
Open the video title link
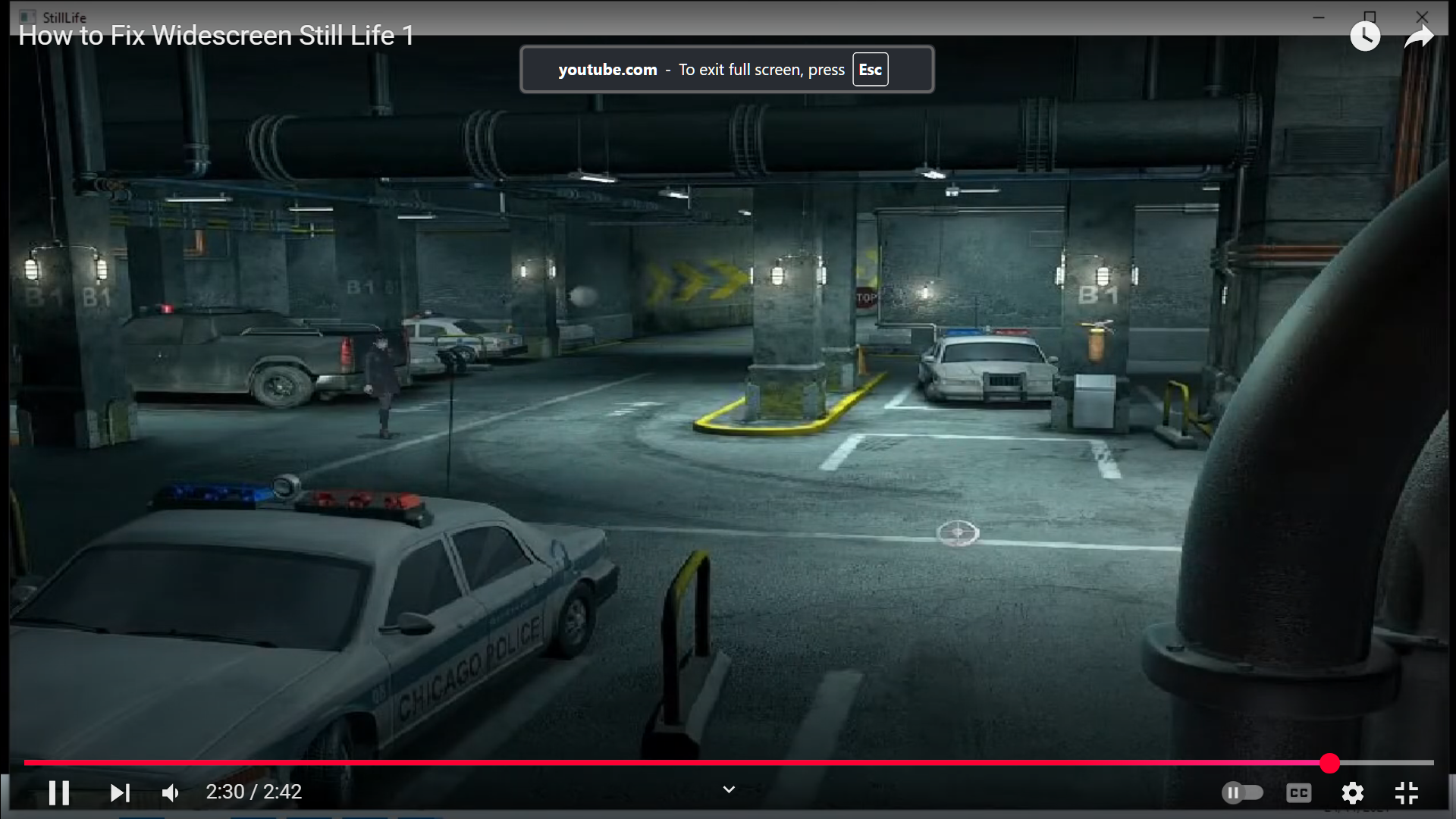pyautogui.click(x=216, y=36)
